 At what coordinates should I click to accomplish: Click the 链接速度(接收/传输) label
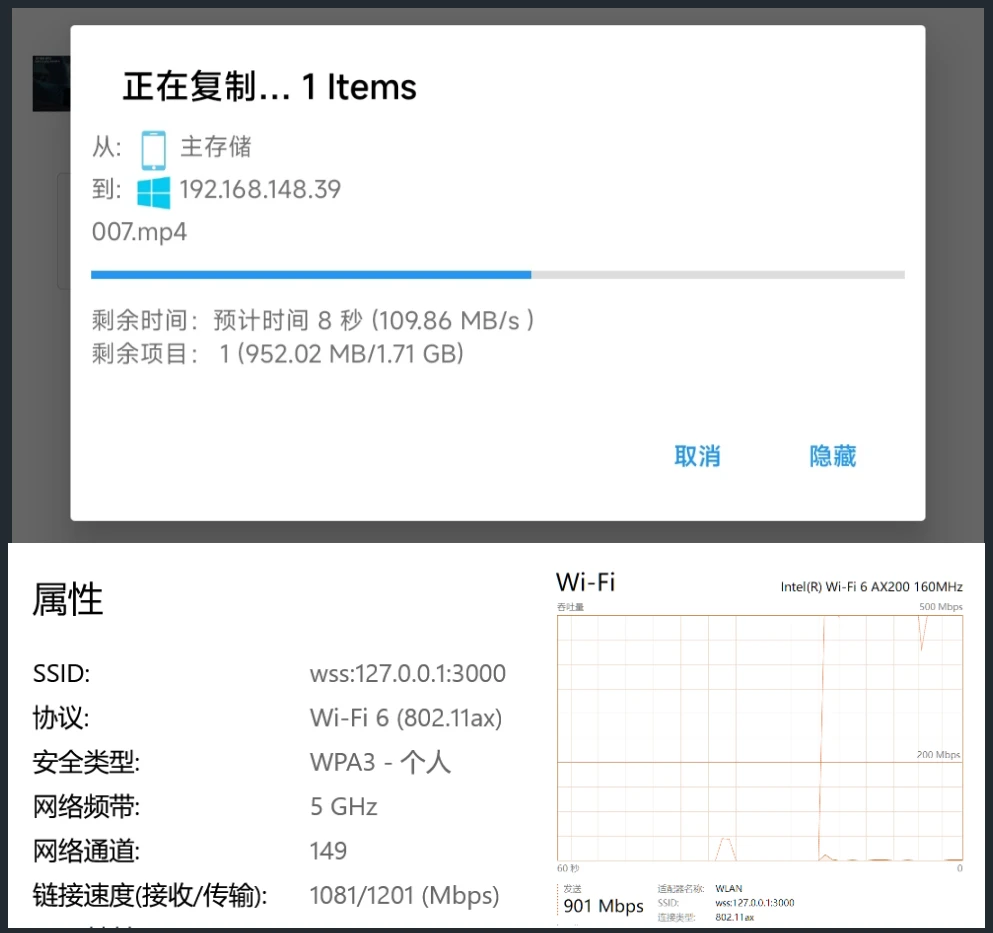(149, 896)
